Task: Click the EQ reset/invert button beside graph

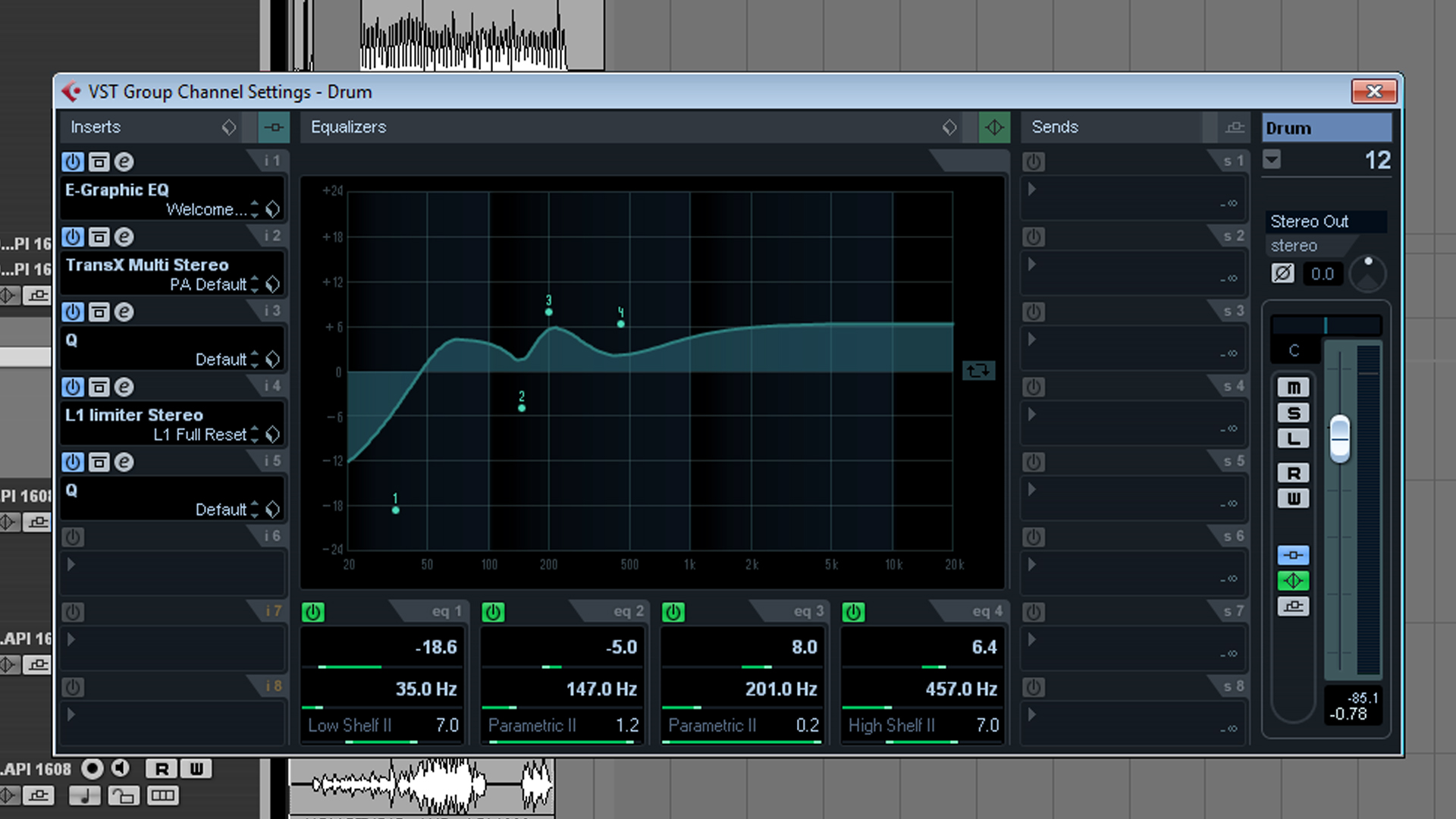Action: coord(978,371)
